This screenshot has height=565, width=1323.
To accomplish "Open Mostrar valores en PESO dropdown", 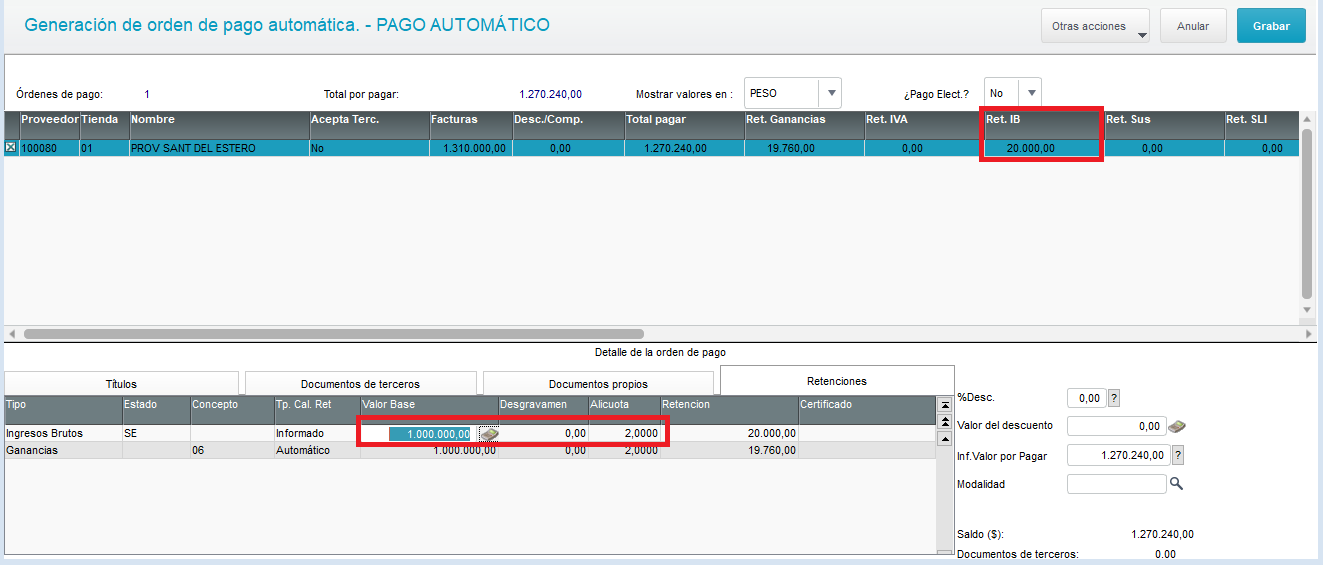I will [x=793, y=93].
